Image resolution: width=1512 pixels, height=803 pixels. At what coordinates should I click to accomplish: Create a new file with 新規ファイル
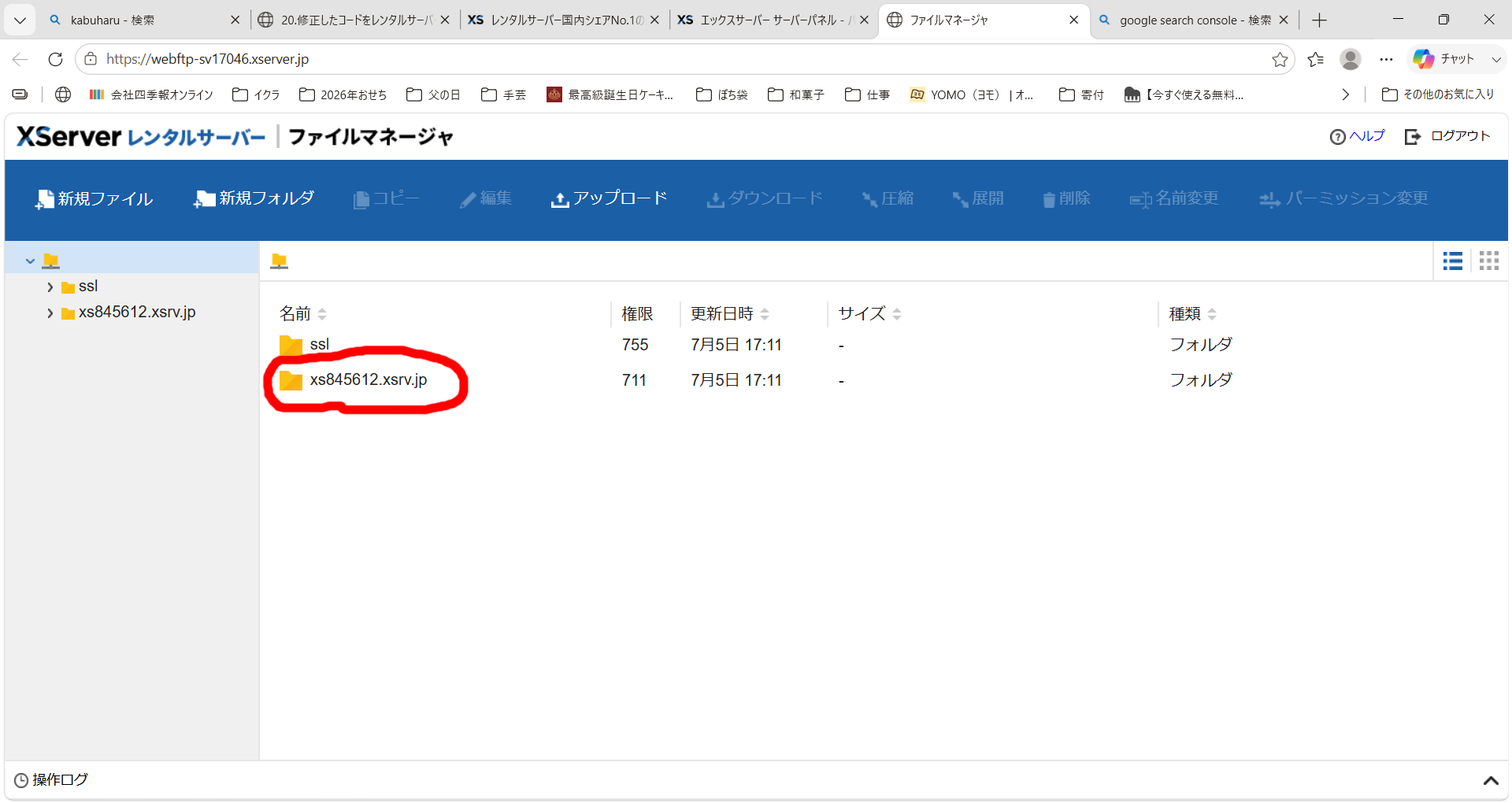pyautogui.click(x=94, y=198)
